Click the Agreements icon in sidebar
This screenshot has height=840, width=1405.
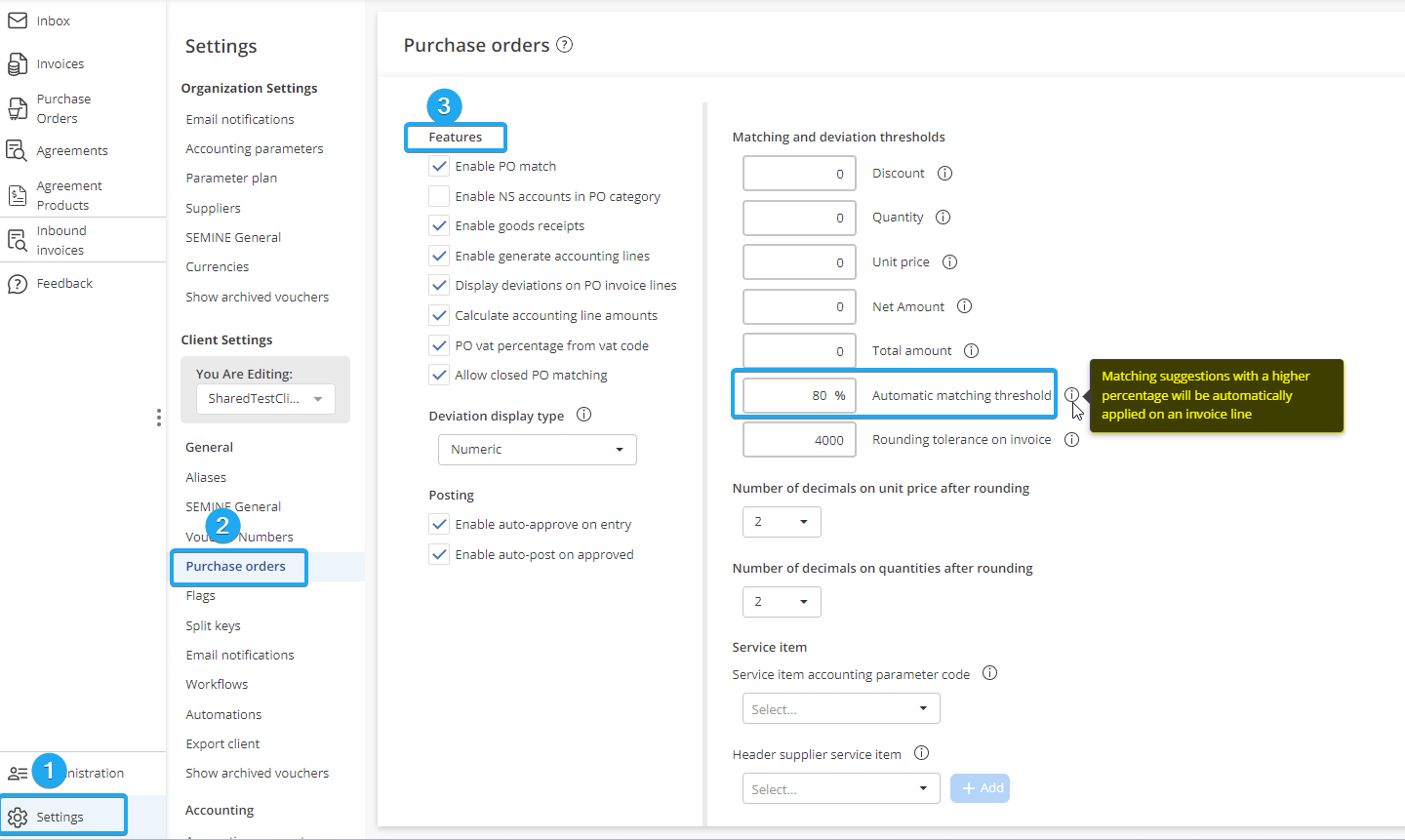click(17, 150)
